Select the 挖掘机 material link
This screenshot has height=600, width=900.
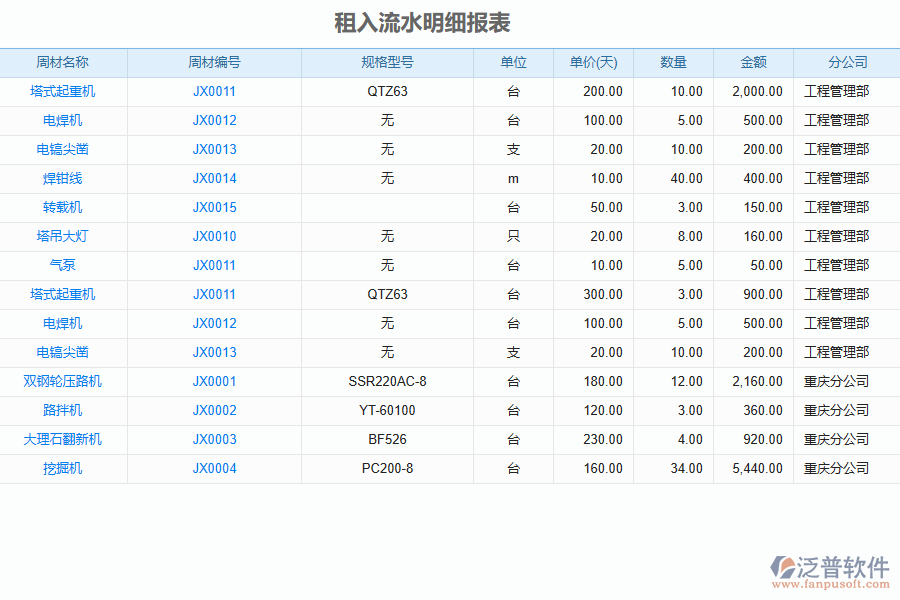click(63, 468)
